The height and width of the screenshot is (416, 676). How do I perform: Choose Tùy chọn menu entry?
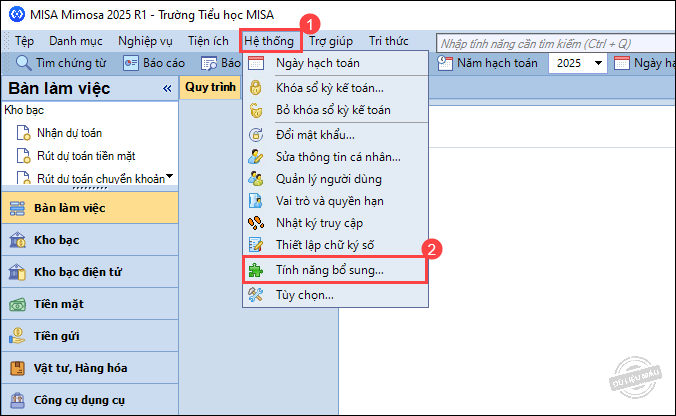335,295
